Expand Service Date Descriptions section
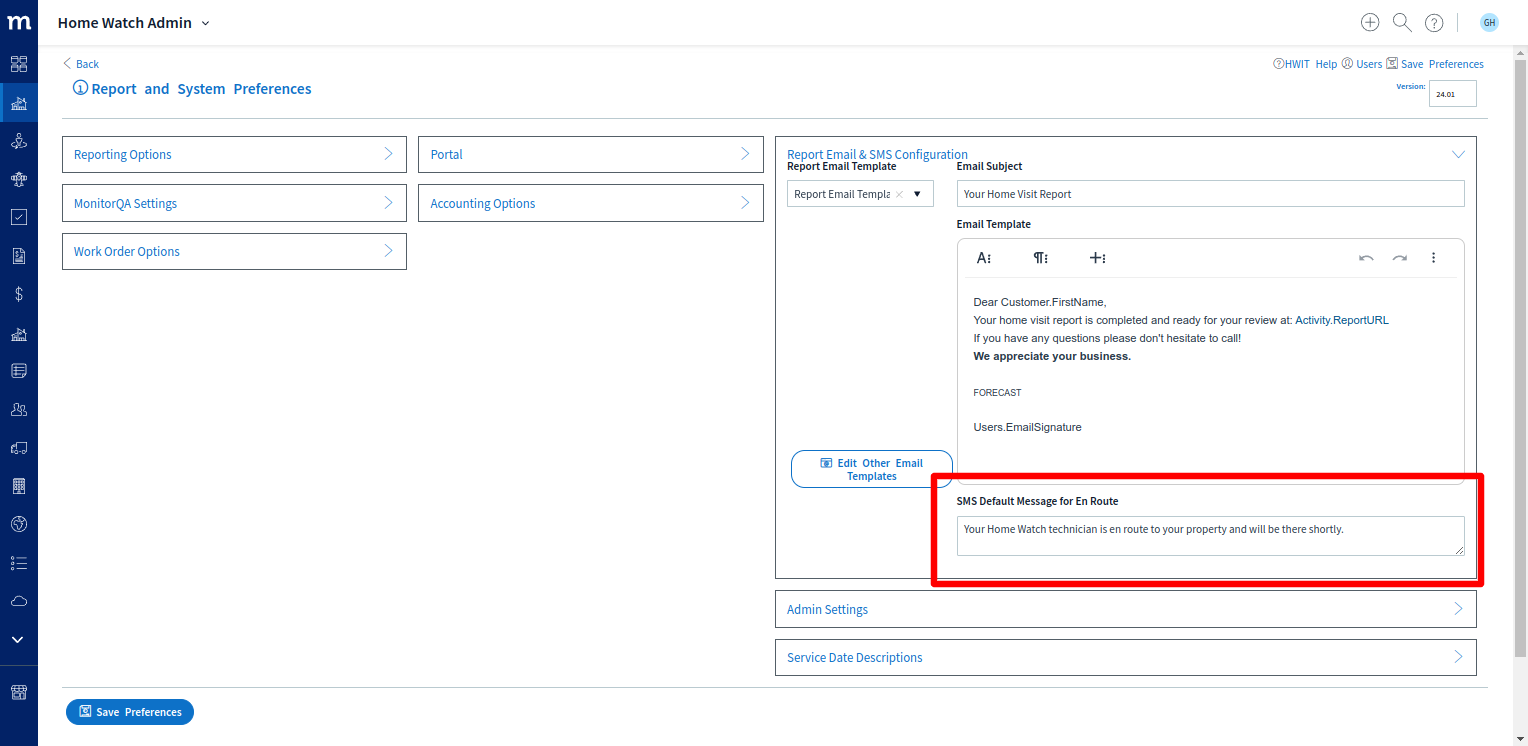The height and width of the screenshot is (746, 1528). 1126,657
